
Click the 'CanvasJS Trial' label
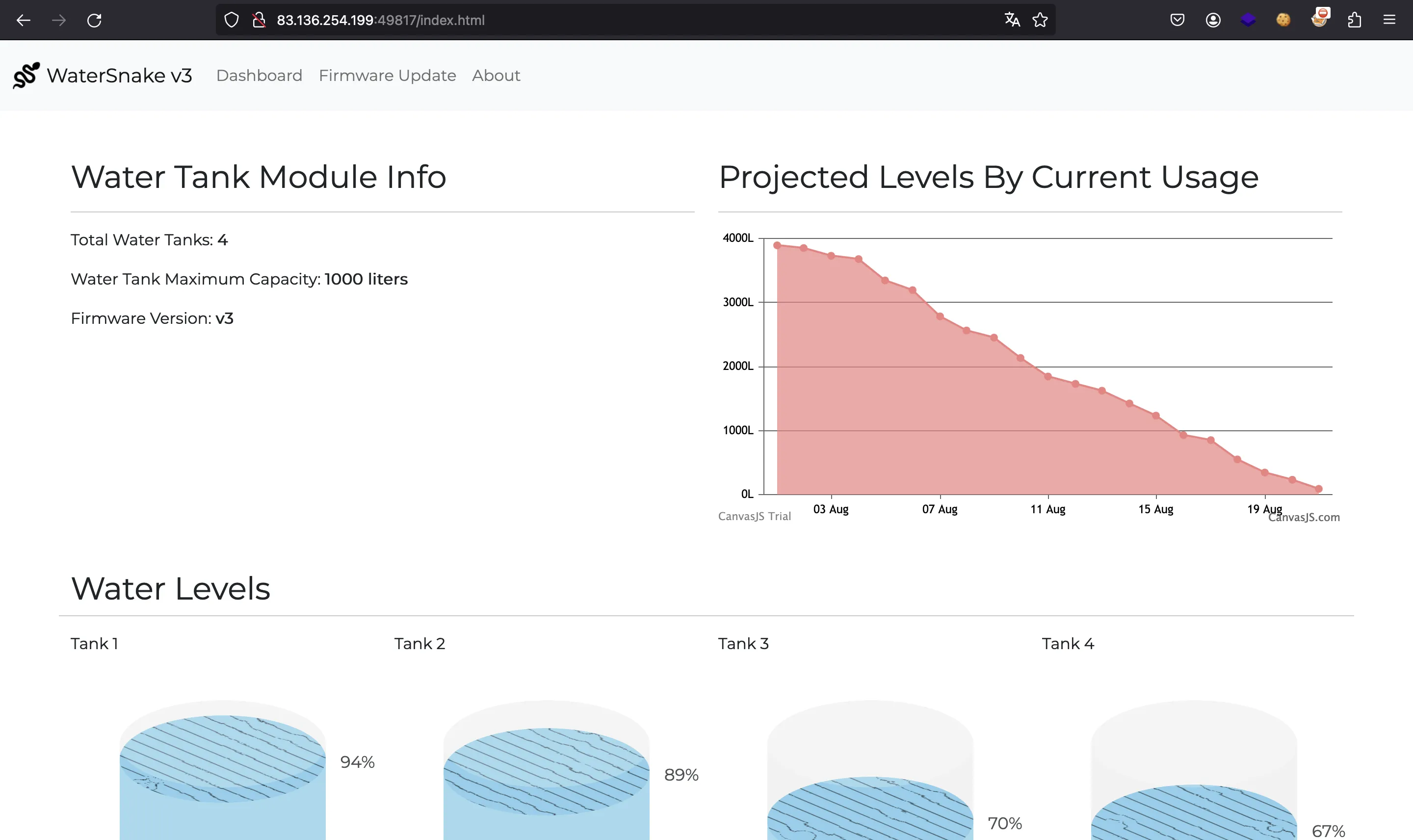[754, 516]
